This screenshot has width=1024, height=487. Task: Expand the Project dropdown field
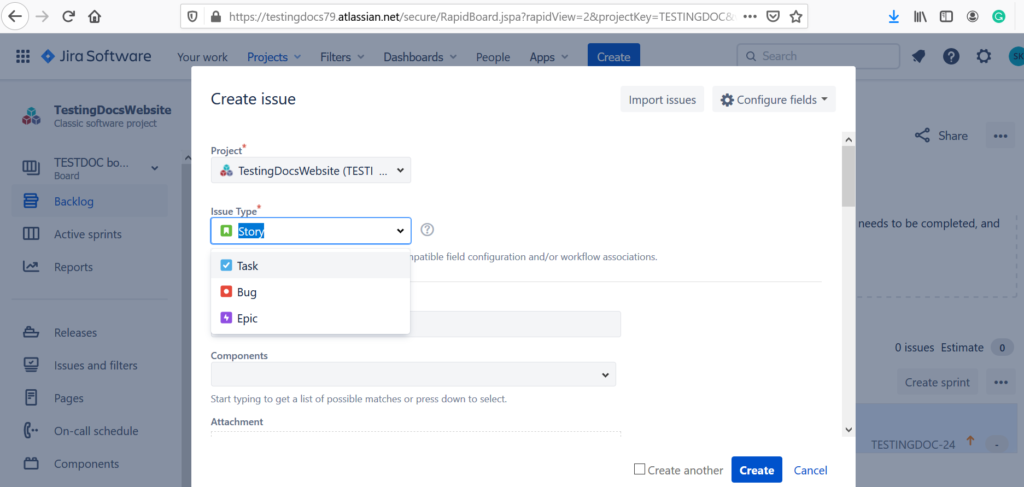pos(311,171)
